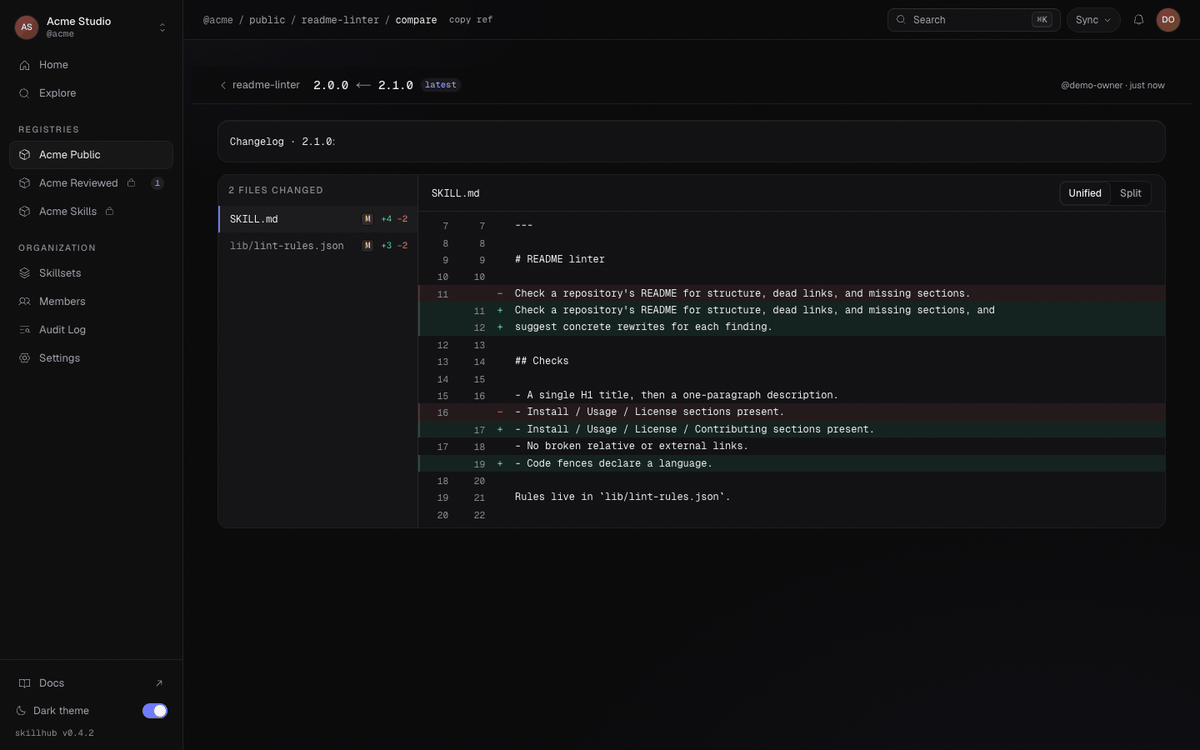This screenshot has width=1200, height=750.
Task: Click the line 'Rules live in lib/lint-rules.json'
Action: 792,498
